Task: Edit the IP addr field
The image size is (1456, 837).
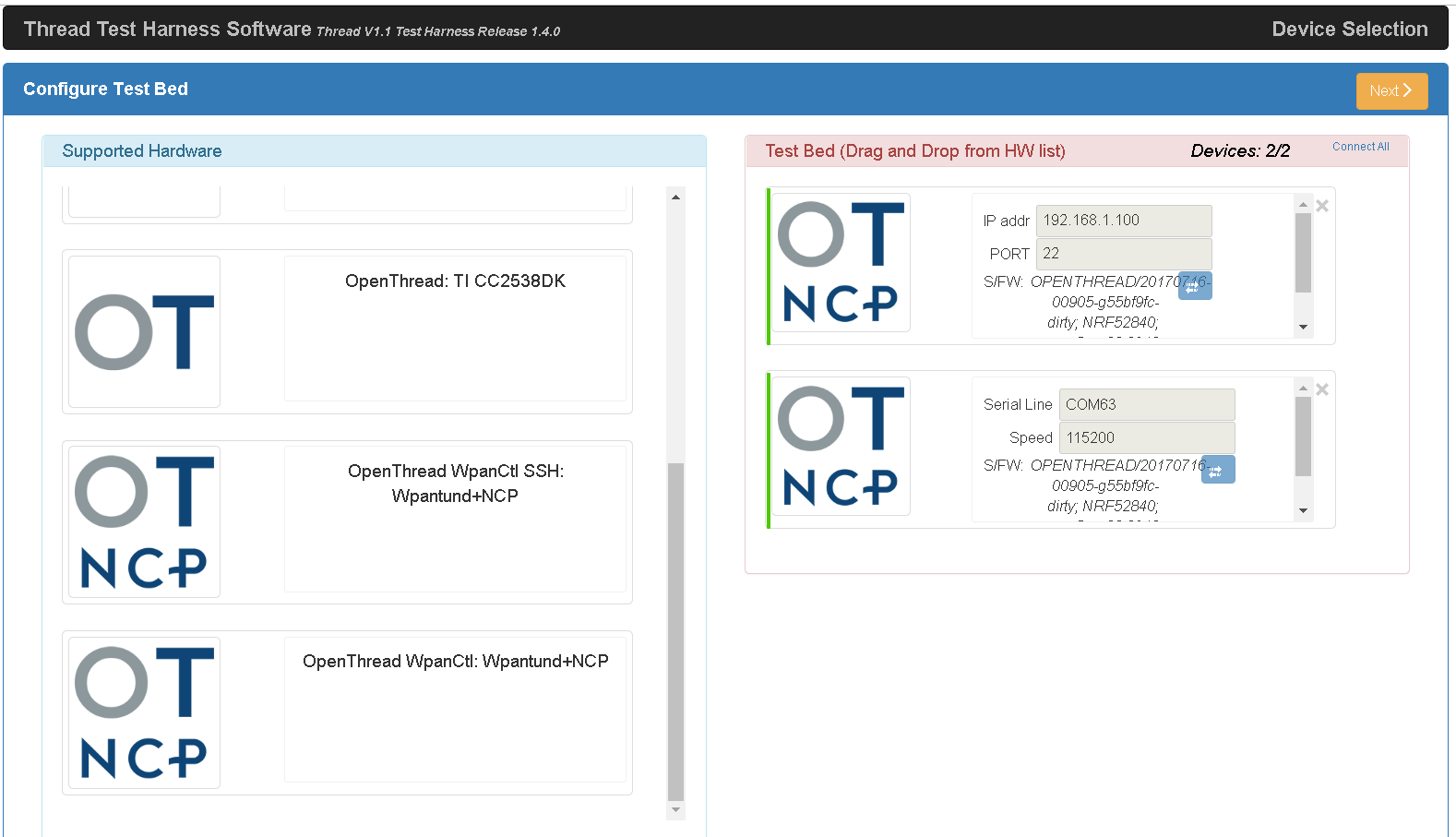Action: 1123,221
